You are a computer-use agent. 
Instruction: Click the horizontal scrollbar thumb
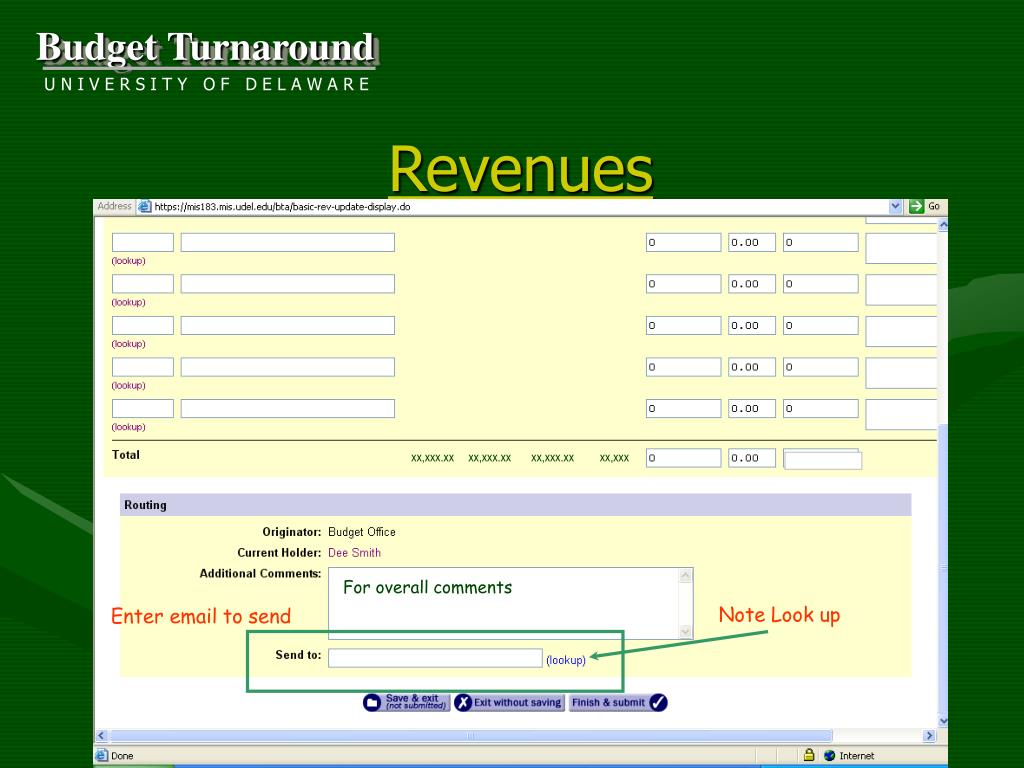pyautogui.click(x=470, y=736)
